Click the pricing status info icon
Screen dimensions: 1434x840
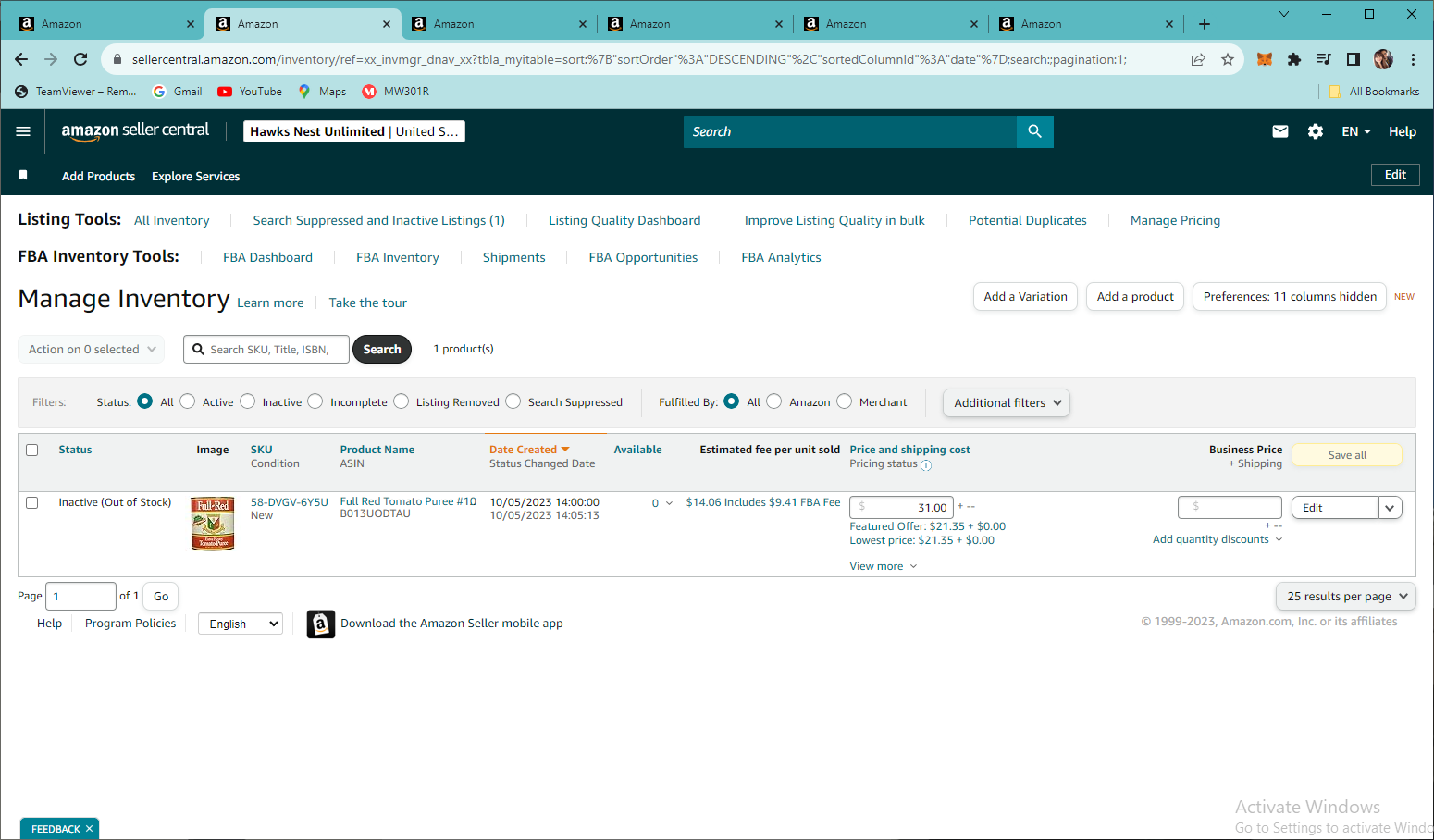tap(926, 465)
